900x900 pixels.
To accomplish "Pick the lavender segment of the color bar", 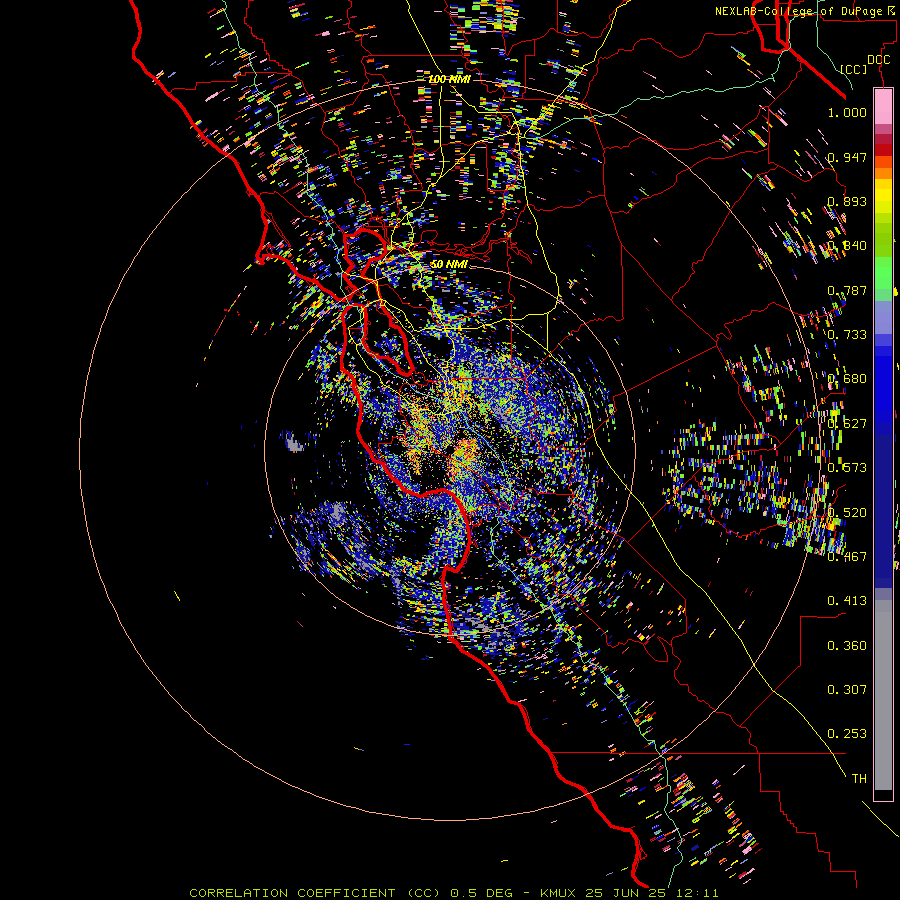I will tap(883, 317).
